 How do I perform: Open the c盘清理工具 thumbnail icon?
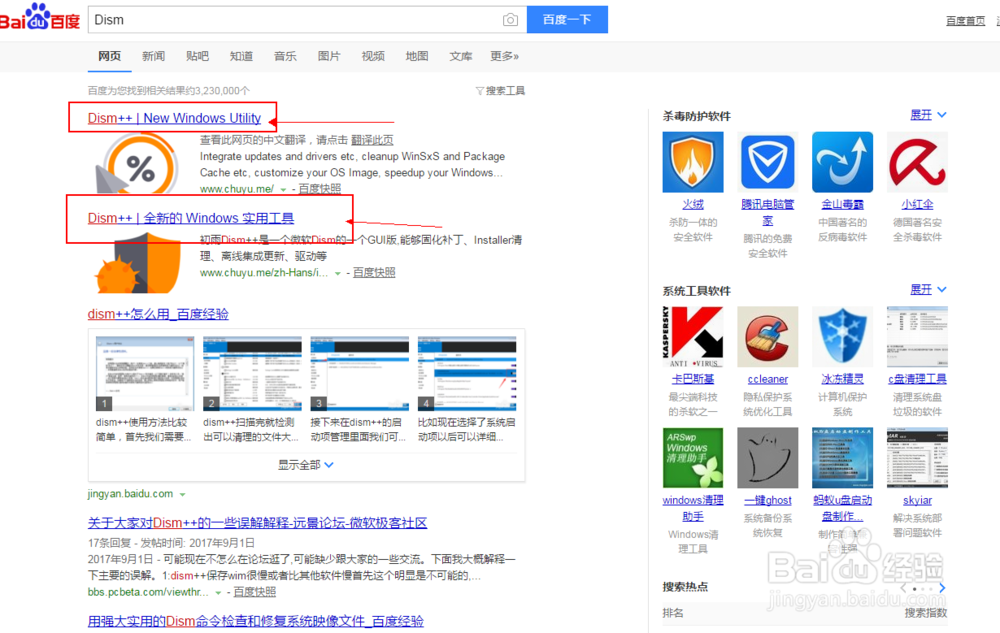tap(917, 337)
